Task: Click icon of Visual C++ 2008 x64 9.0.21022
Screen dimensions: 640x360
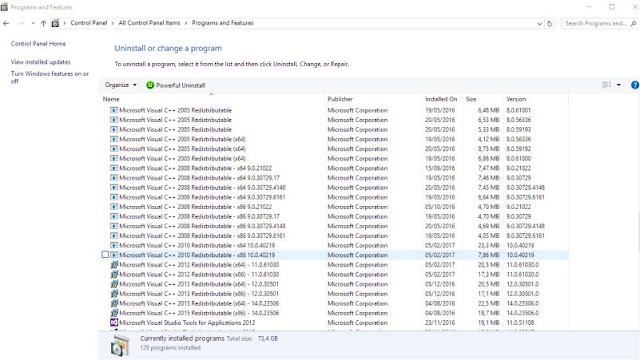Action: [x=114, y=168]
